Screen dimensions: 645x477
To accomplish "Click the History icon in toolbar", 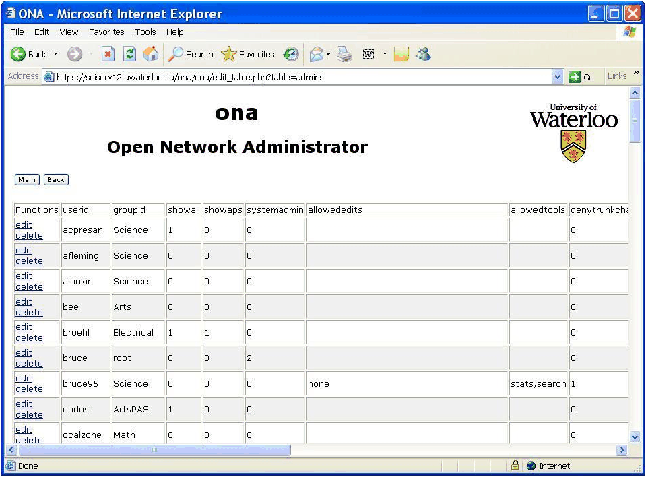I will [291, 54].
